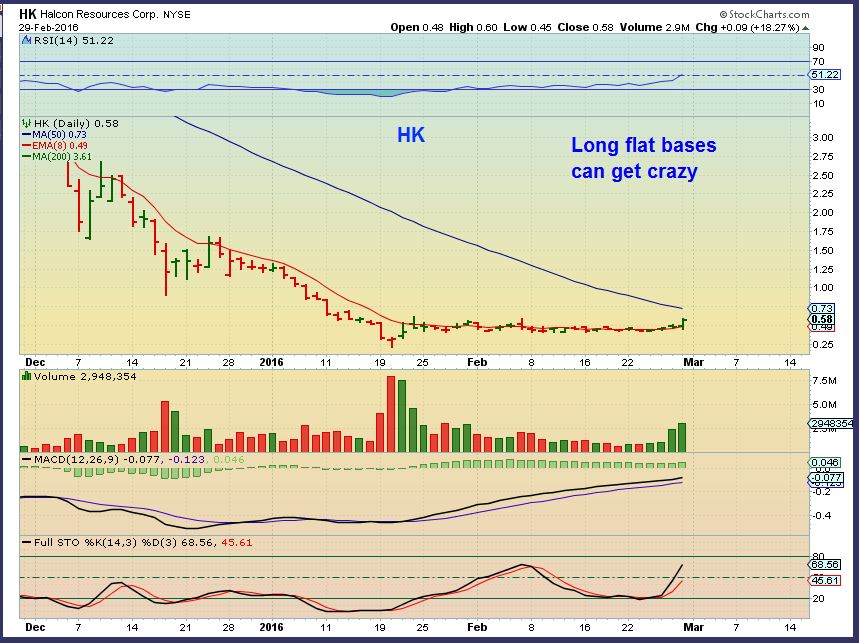Click the Open 0.48 value
Screen dimensions: 859x643
(417, 27)
